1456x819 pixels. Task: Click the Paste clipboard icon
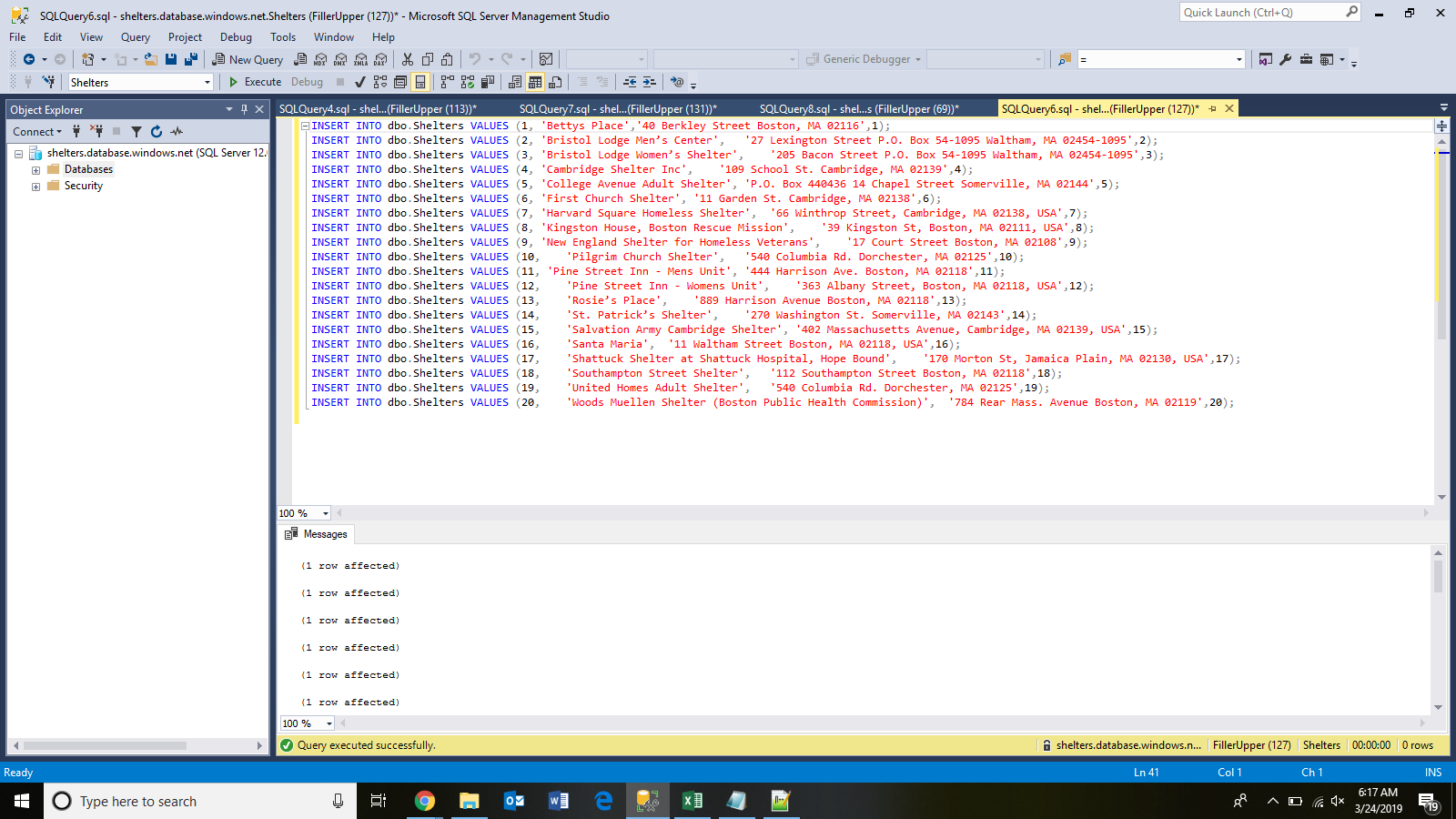447,59
